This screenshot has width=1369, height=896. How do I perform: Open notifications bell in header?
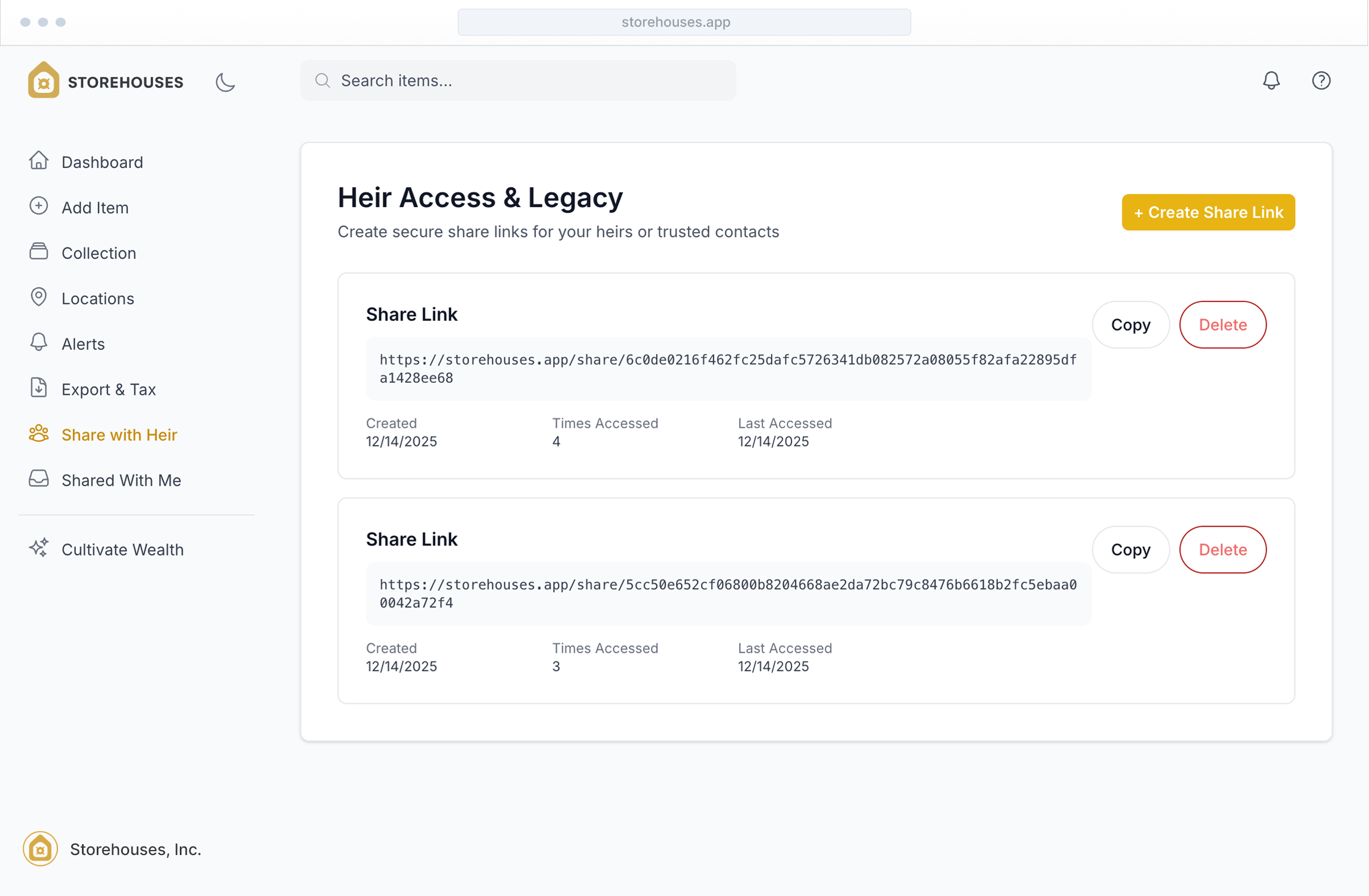pyautogui.click(x=1271, y=81)
